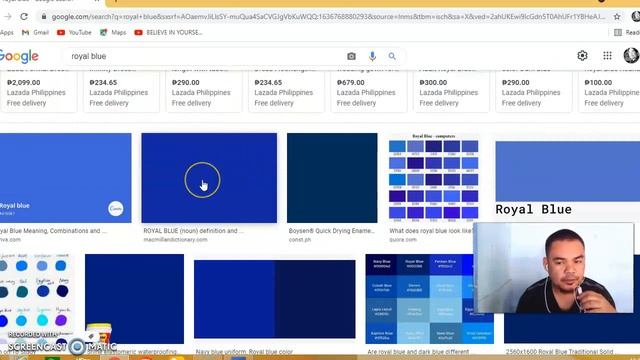Click the browser forward arrow

tap(8, 17)
